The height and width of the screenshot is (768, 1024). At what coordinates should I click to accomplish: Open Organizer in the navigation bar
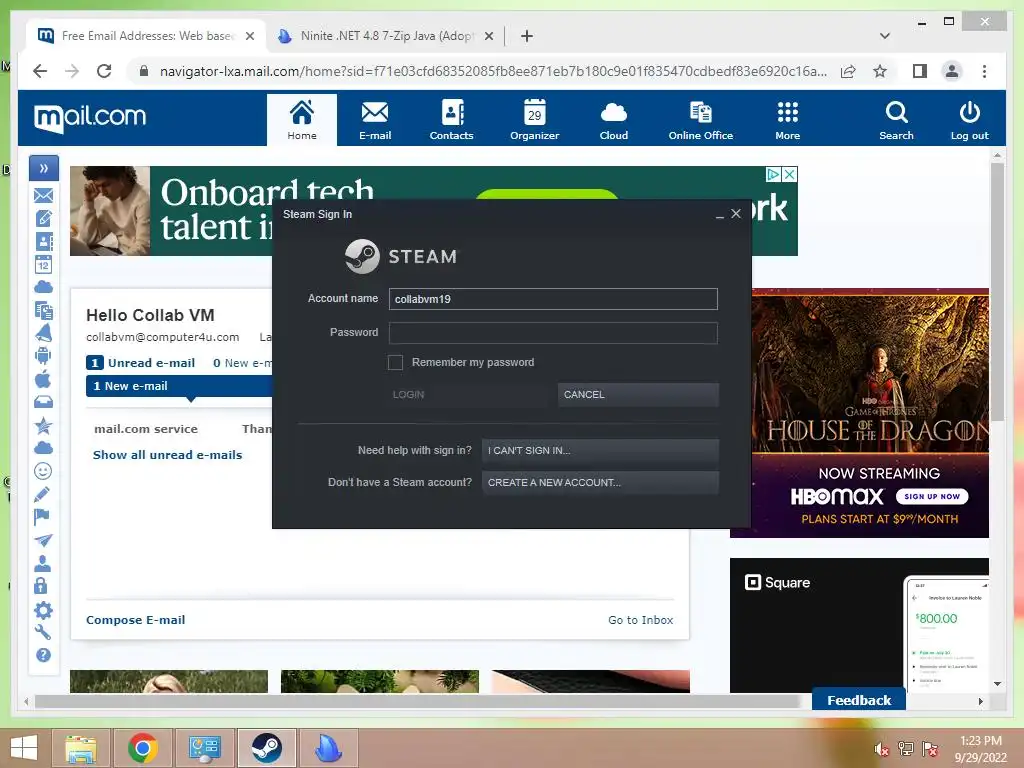click(x=534, y=120)
